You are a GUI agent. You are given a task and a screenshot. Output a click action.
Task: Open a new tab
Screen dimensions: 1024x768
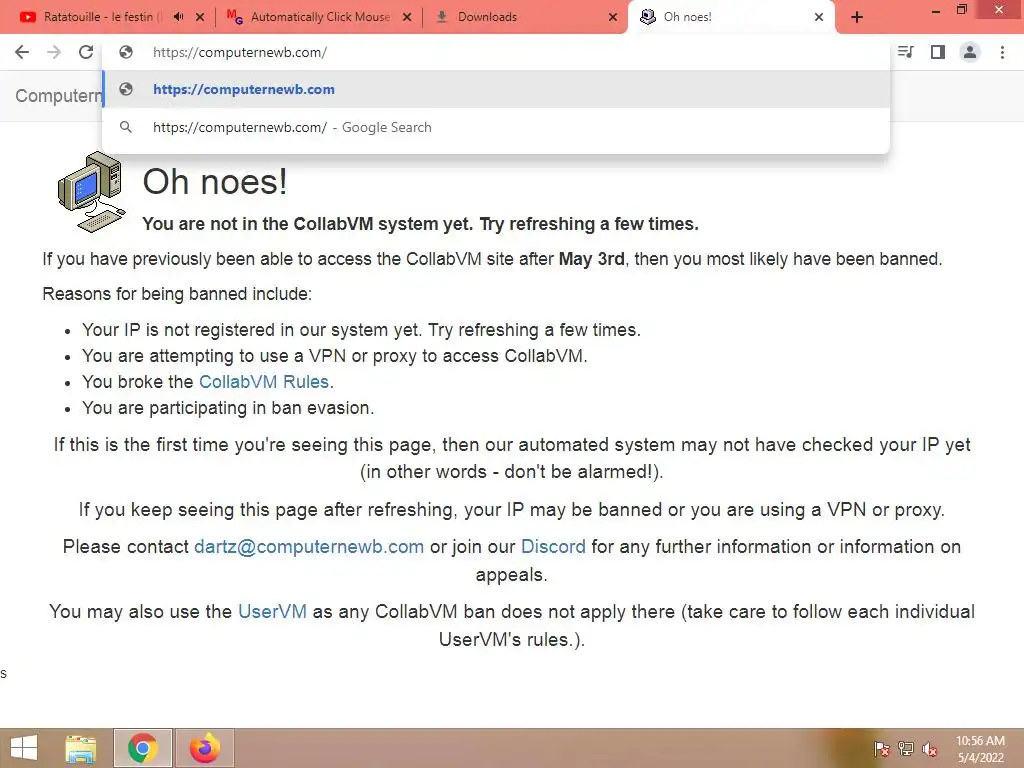[857, 17]
